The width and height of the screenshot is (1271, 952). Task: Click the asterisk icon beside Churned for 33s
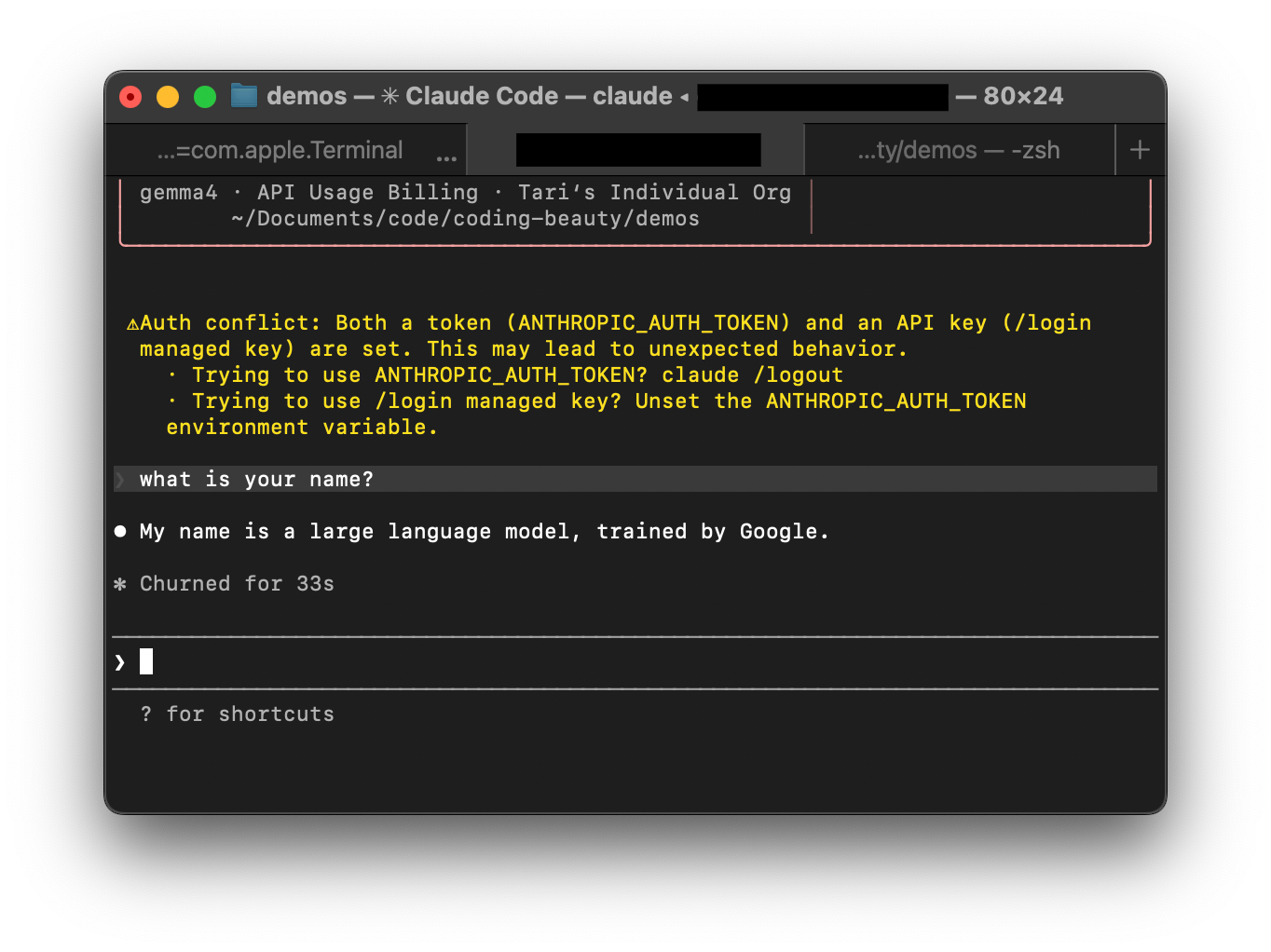click(x=120, y=584)
